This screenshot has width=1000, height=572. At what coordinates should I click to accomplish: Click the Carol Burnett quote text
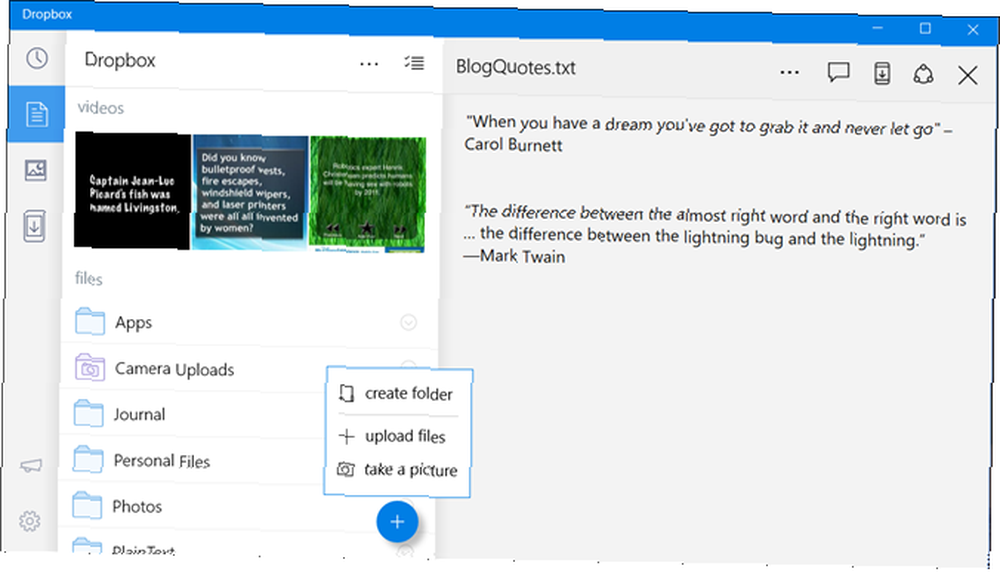coord(708,133)
